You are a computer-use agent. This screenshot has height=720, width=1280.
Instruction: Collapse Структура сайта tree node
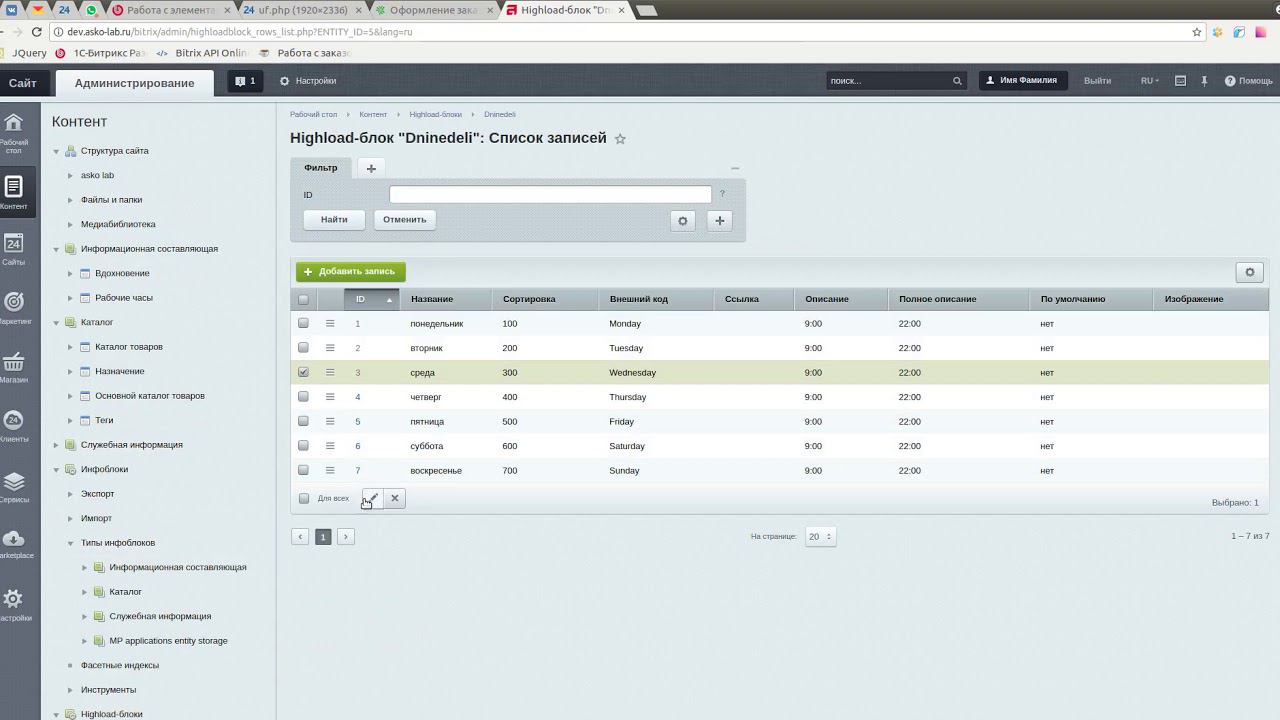(x=56, y=151)
